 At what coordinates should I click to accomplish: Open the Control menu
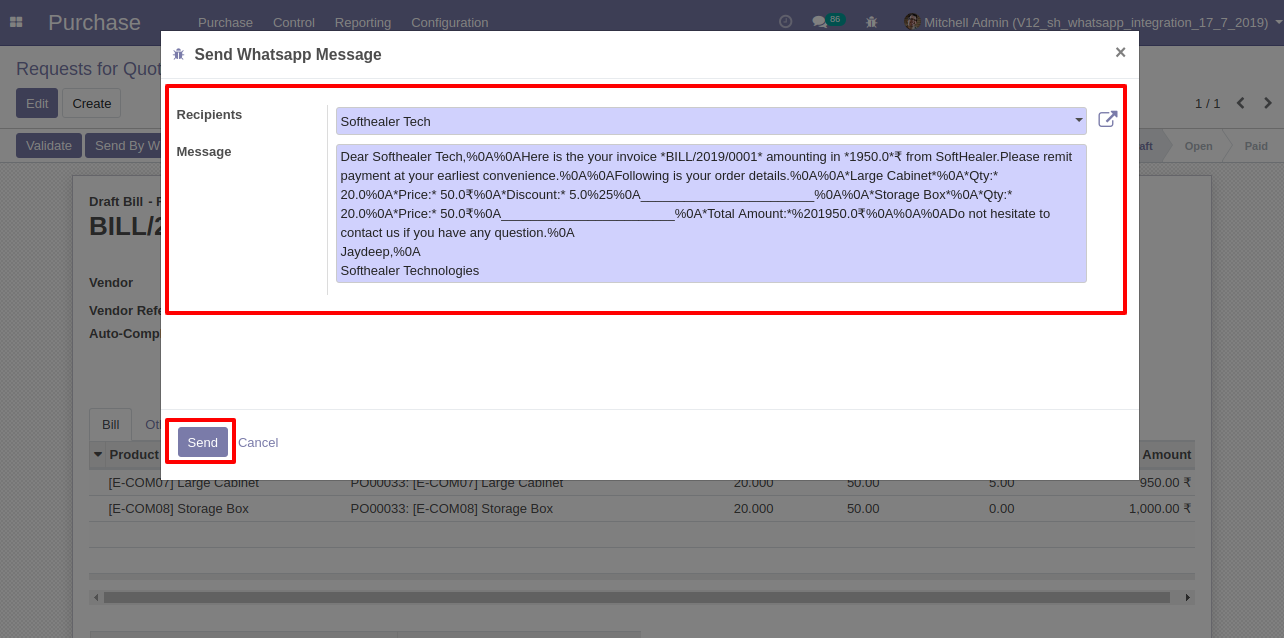294,22
